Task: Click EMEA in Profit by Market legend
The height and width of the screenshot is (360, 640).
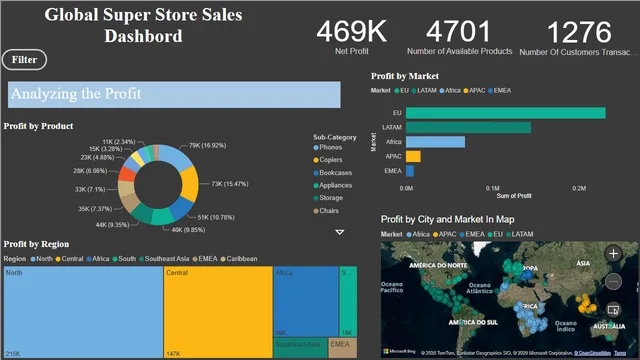Action: (x=500, y=91)
